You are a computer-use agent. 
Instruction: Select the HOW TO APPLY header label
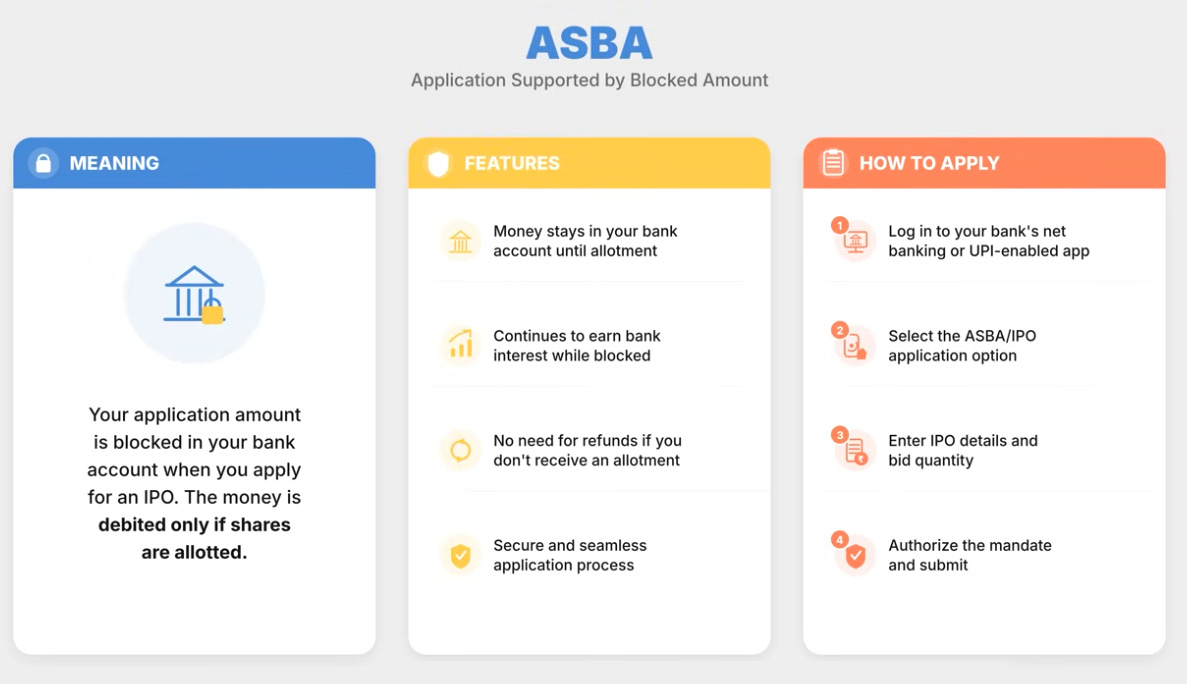[x=929, y=163]
